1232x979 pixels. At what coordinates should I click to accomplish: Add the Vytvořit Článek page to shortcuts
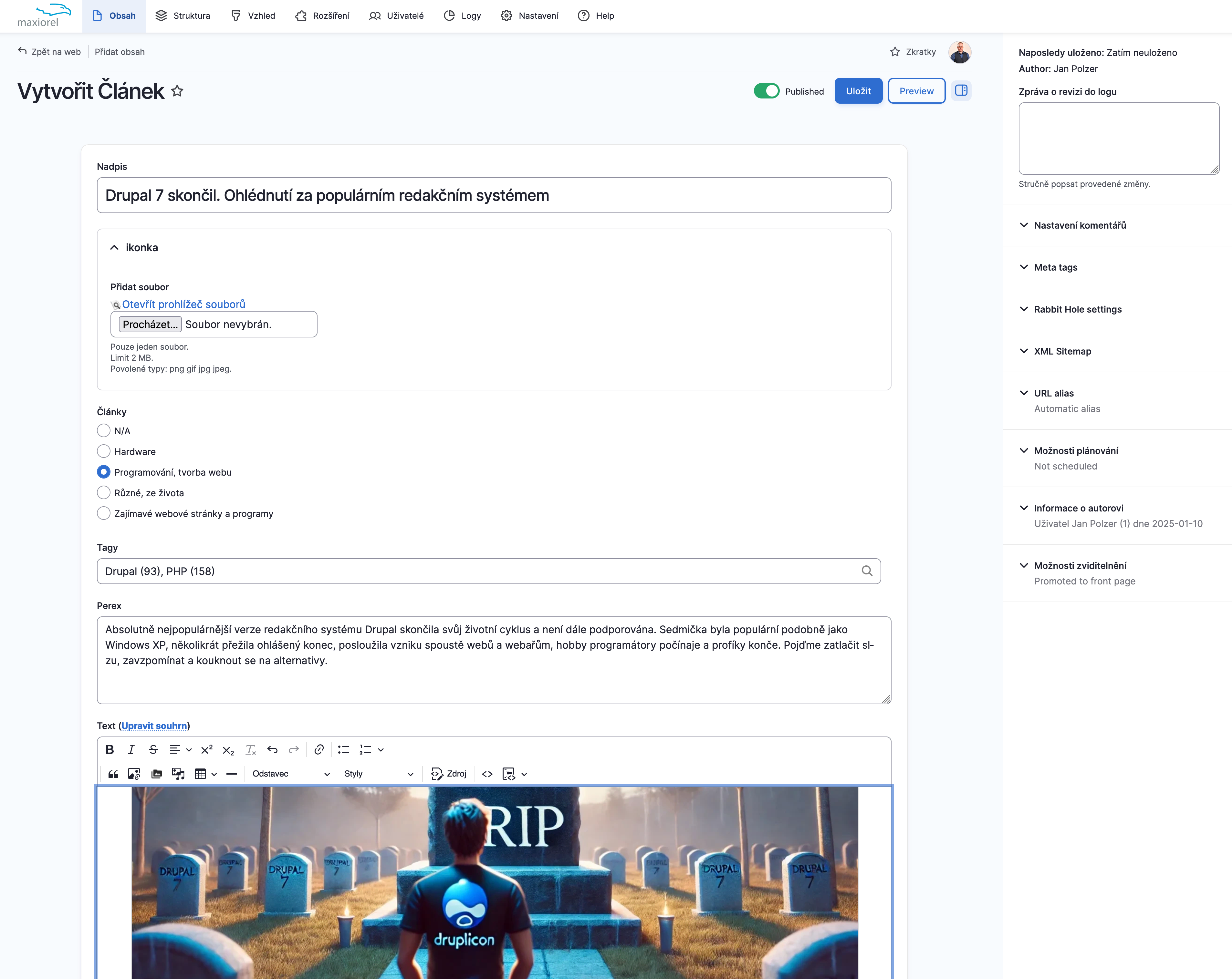177,91
